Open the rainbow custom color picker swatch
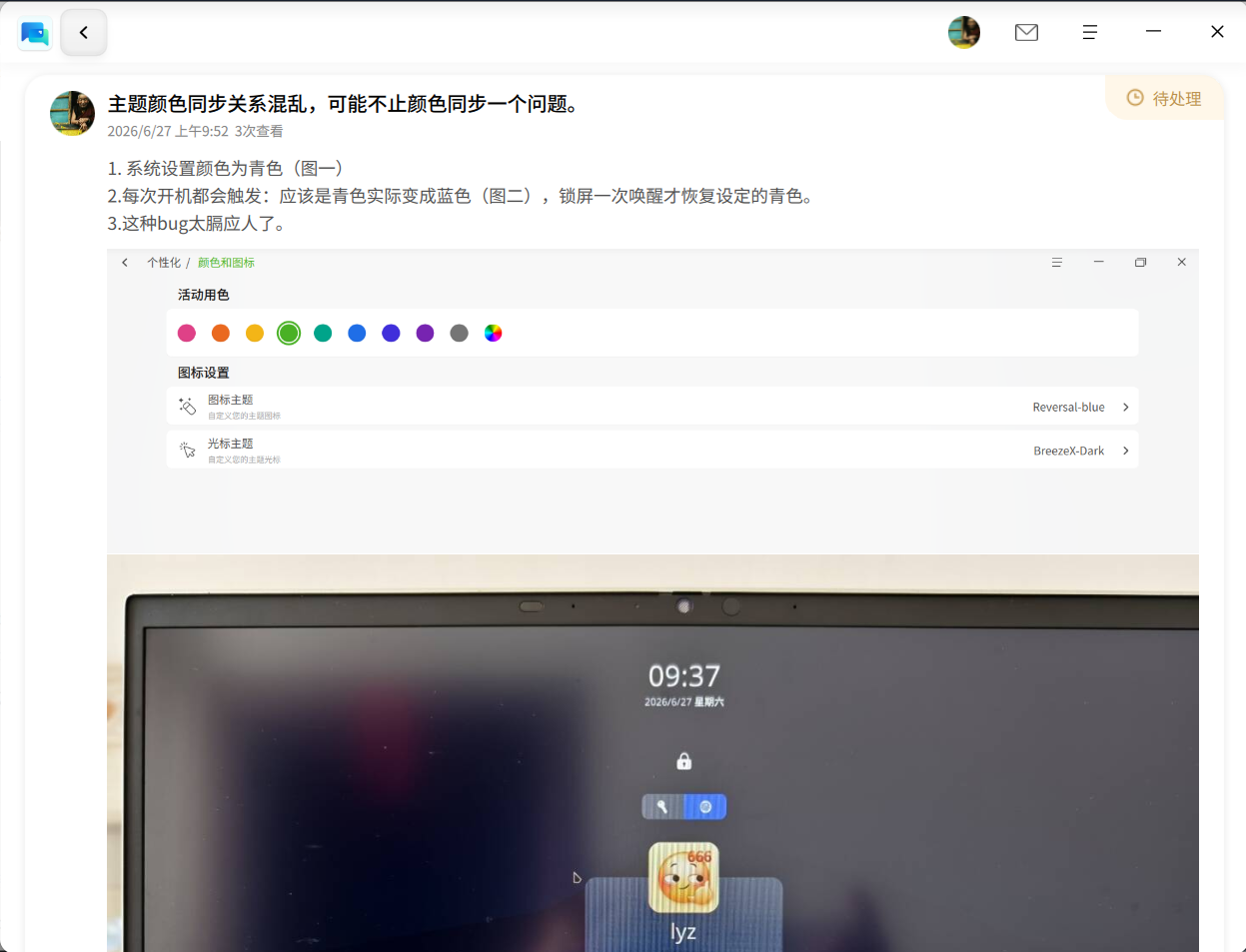This screenshot has height=952, width=1246. click(x=494, y=334)
